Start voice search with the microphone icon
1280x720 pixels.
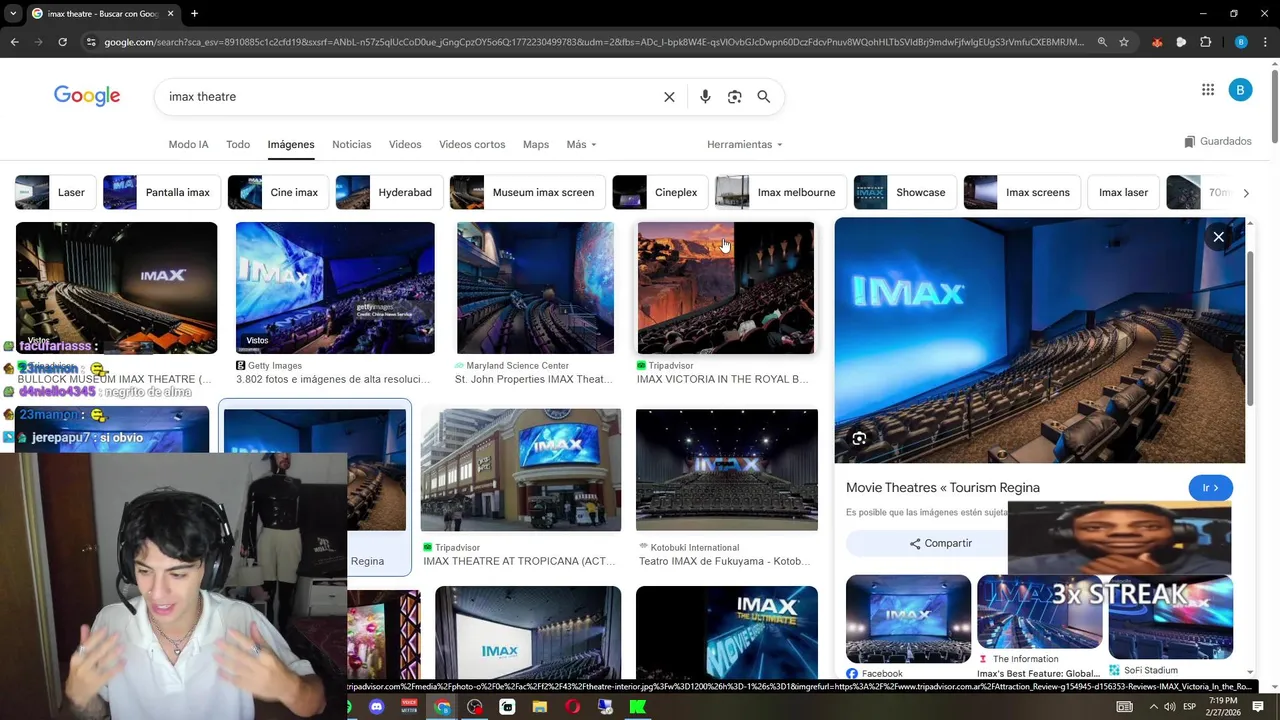pyautogui.click(x=705, y=97)
